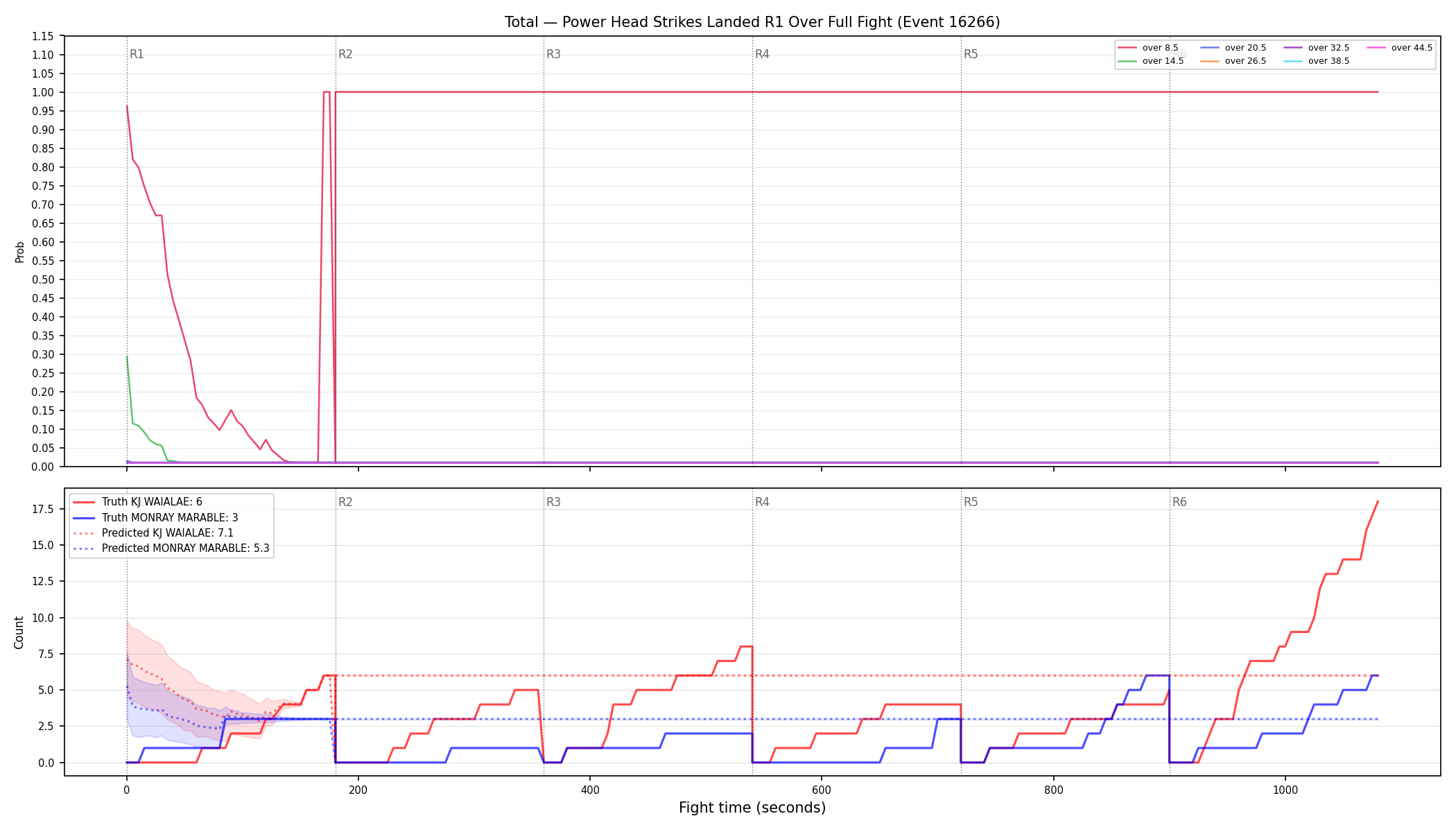Click the 10.0 tick on the Count axis

click(43, 618)
